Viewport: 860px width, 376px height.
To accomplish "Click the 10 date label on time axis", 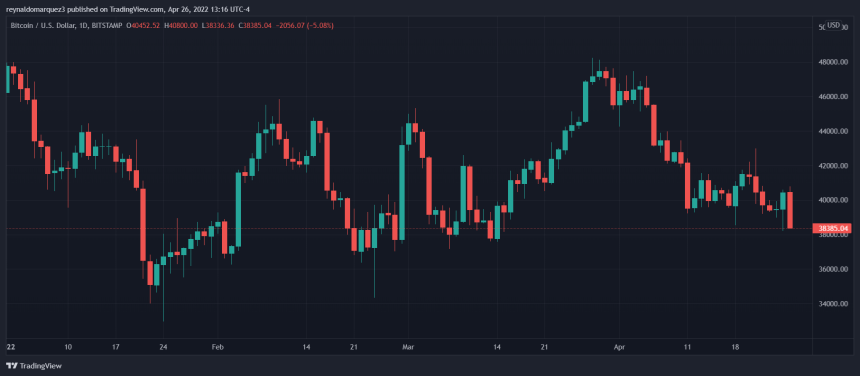I will [67, 347].
